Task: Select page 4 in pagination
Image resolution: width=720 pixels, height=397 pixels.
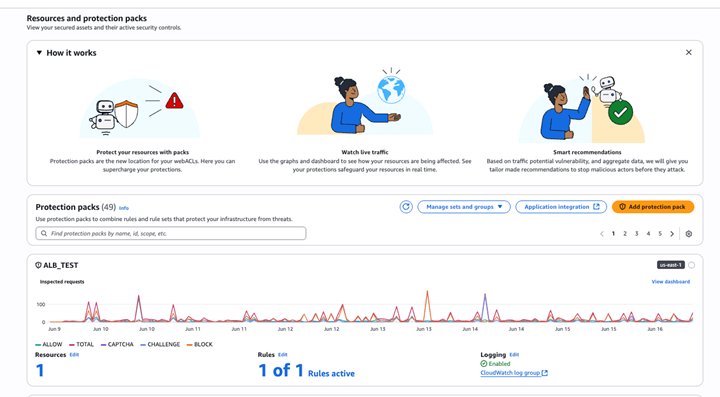Action: pos(648,234)
